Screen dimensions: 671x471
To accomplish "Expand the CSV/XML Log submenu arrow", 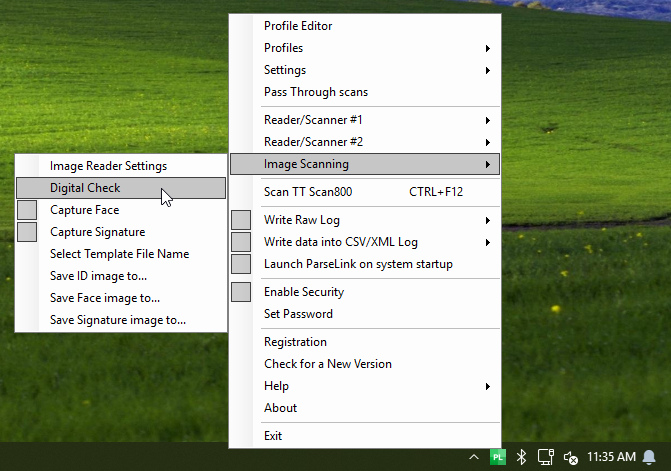I will pyautogui.click(x=488, y=243).
